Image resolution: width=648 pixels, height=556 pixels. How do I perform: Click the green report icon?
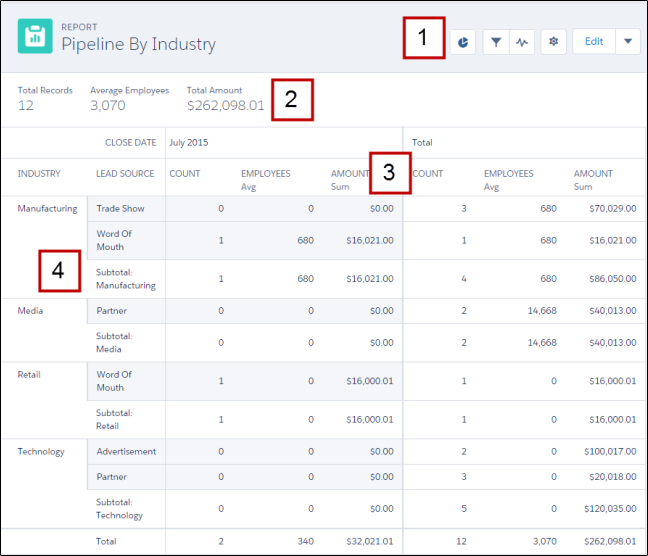click(x=35, y=36)
